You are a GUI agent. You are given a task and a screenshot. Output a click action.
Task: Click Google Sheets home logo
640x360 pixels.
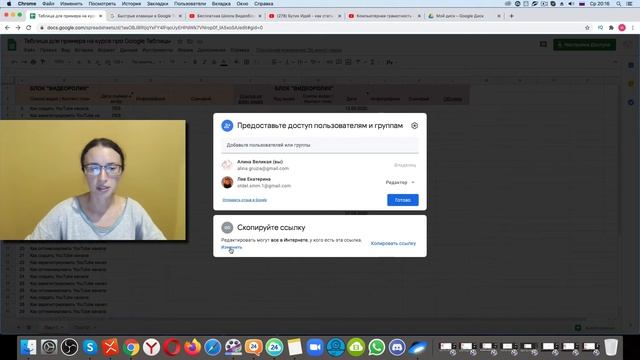pyautogui.click(x=12, y=44)
